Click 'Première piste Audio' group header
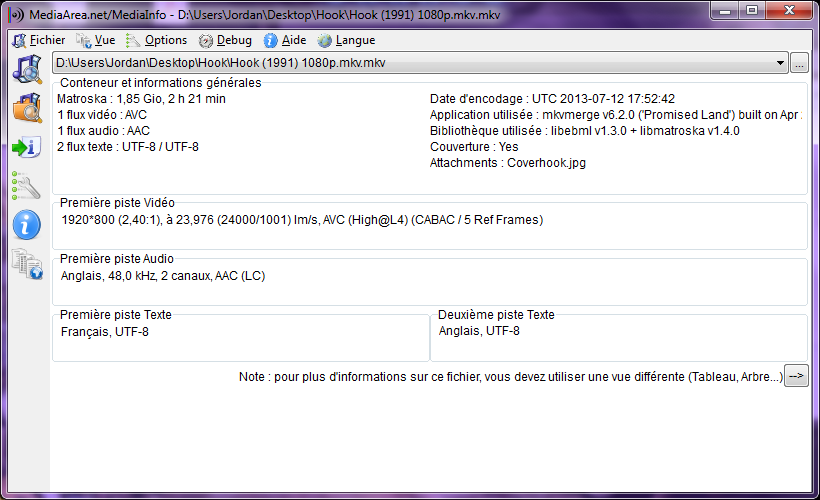 117,258
